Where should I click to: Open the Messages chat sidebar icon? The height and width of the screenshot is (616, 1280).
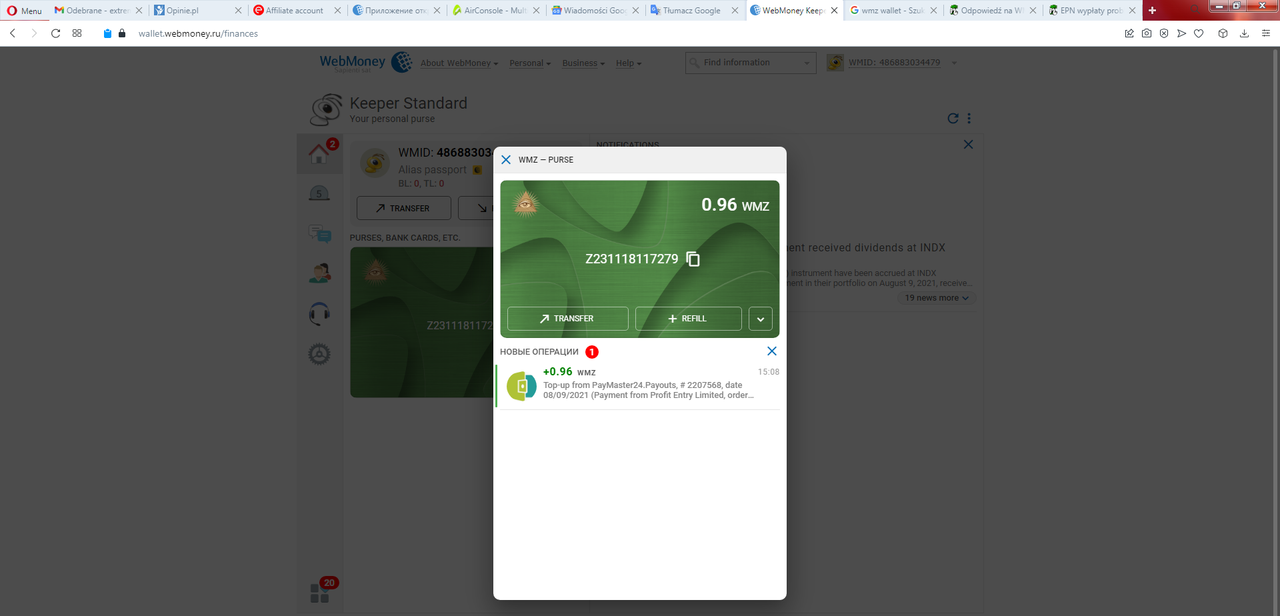319,235
